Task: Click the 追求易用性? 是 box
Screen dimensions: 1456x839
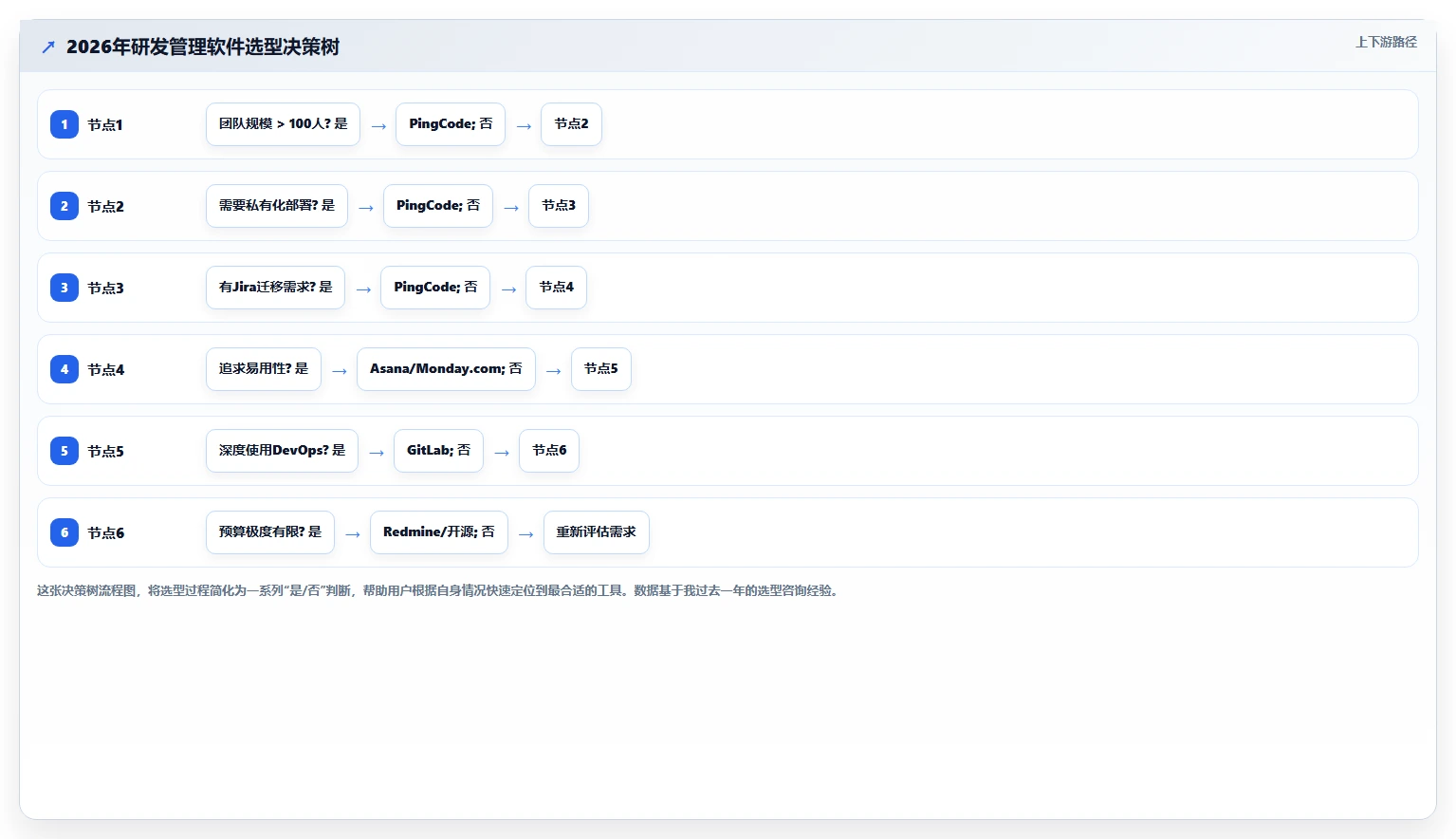Action: [x=264, y=369]
